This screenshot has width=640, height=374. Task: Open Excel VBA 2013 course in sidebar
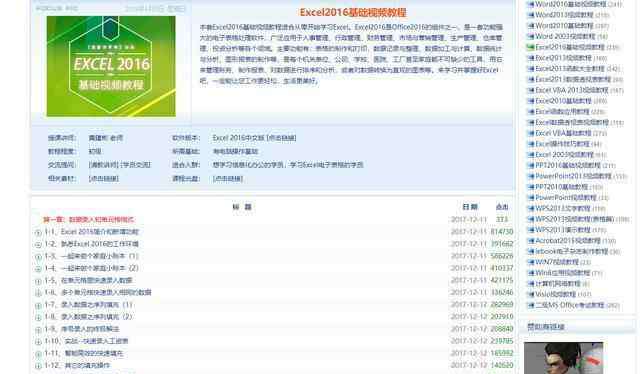[571, 90]
